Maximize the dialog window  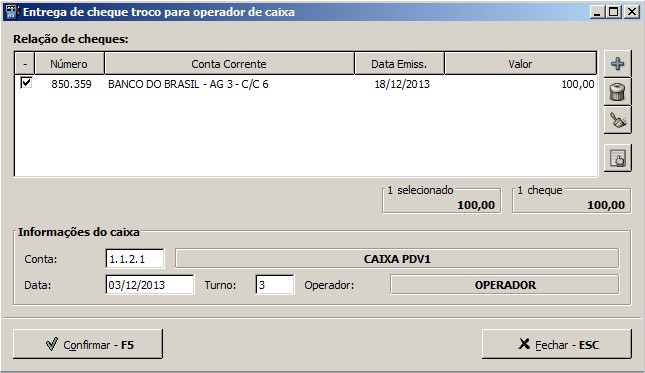tap(613, 12)
